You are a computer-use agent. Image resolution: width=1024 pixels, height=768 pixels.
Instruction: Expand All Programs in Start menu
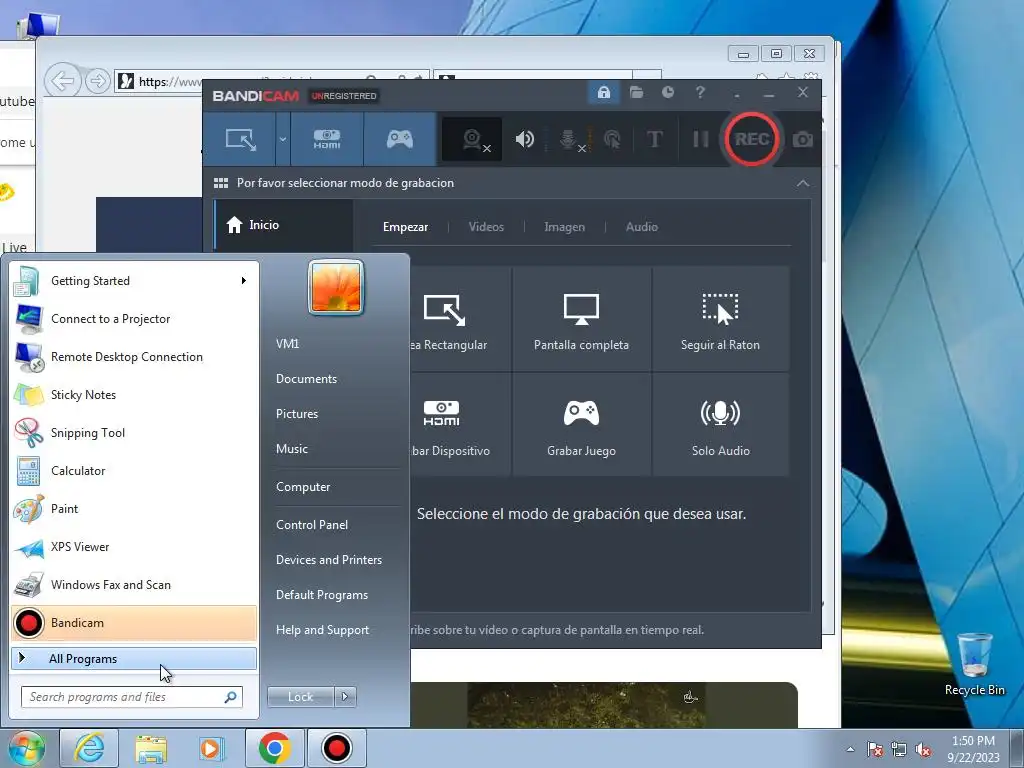tap(134, 659)
